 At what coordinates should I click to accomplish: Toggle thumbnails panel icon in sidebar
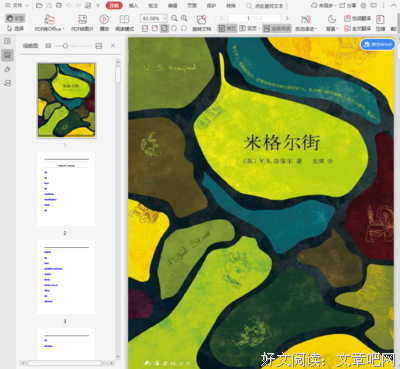pos(7,55)
